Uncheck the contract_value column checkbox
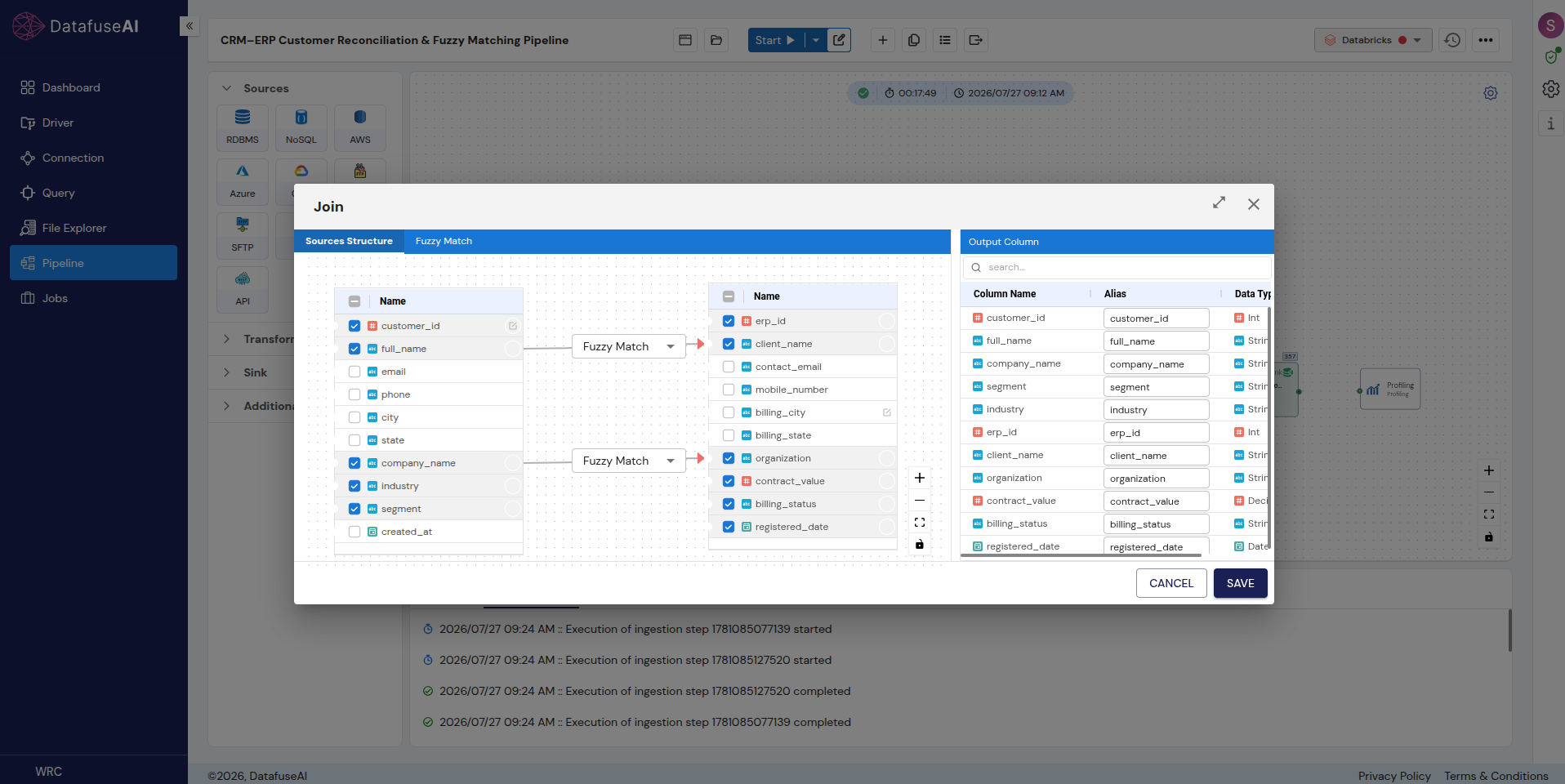 729,481
